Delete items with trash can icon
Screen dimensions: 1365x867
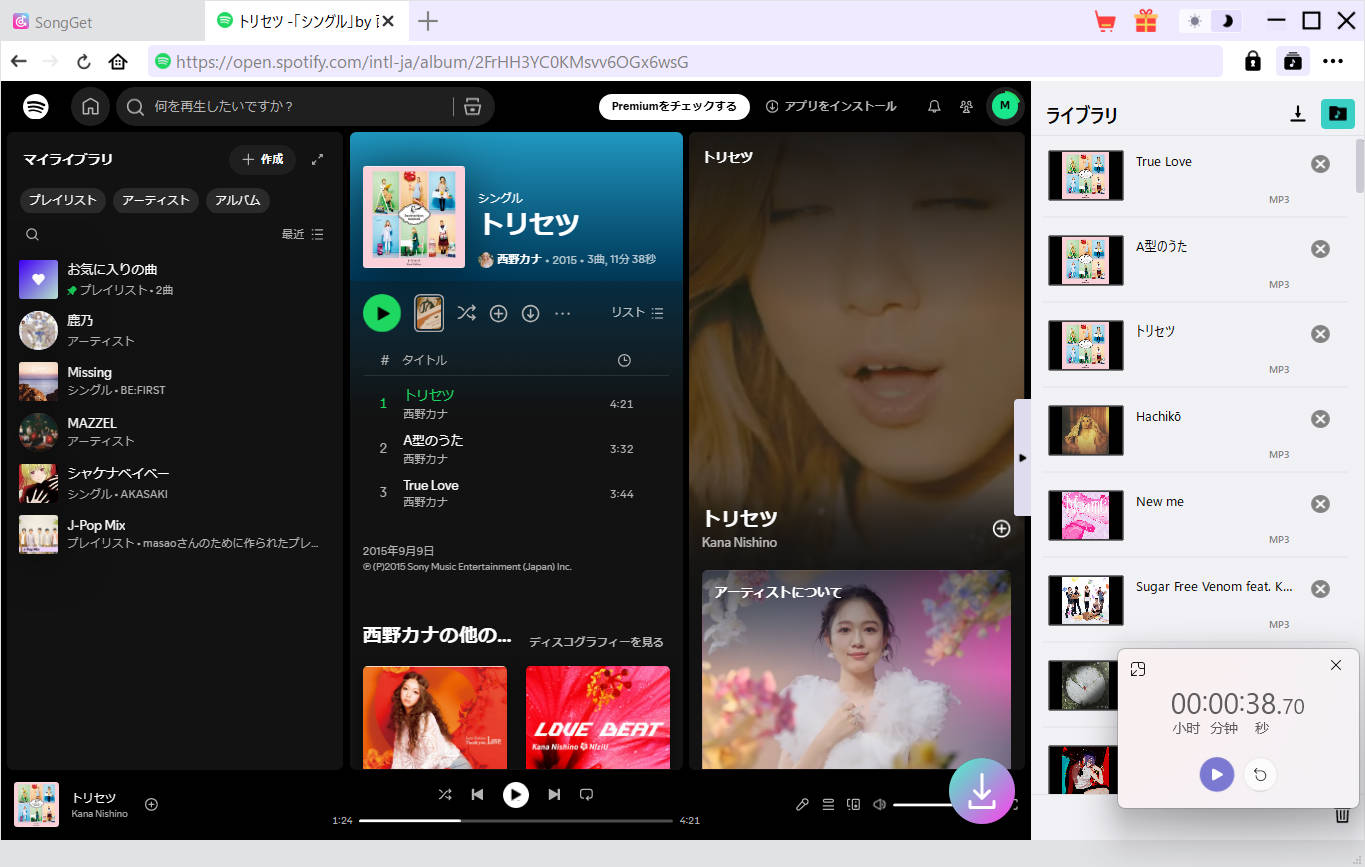tap(1343, 815)
